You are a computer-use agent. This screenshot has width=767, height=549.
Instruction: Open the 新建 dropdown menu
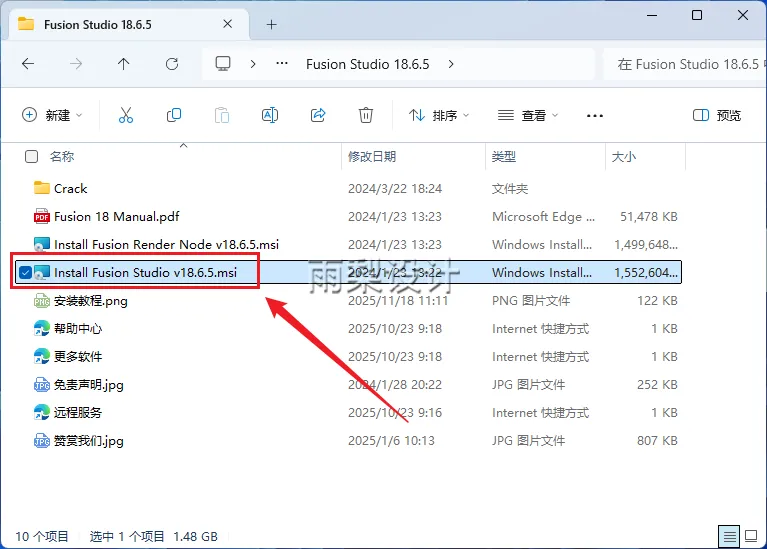[x=52, y=115]
